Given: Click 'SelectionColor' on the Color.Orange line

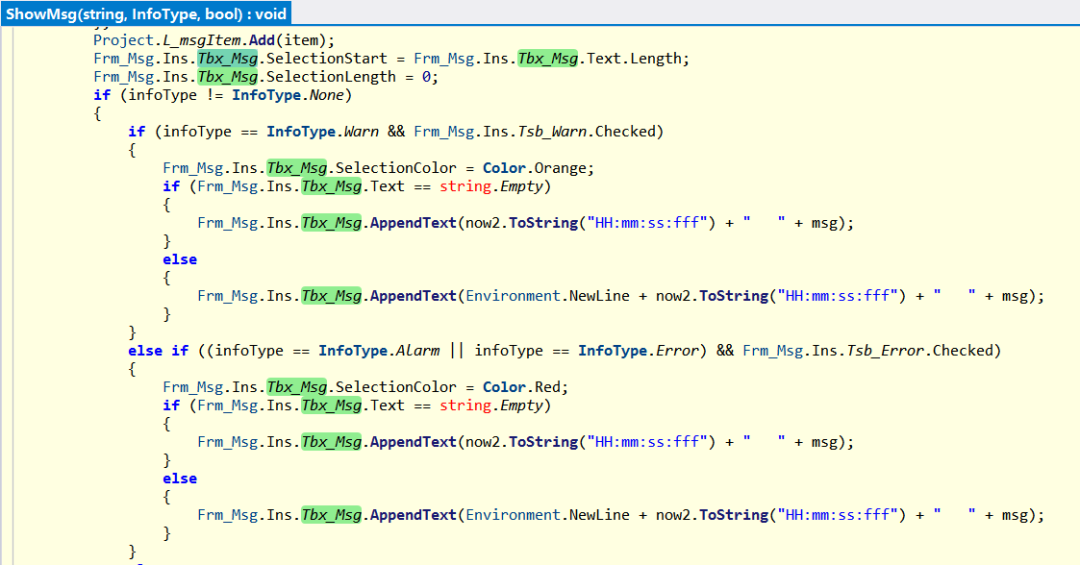Looking at the screenshot, I should (x=395, y=168).
